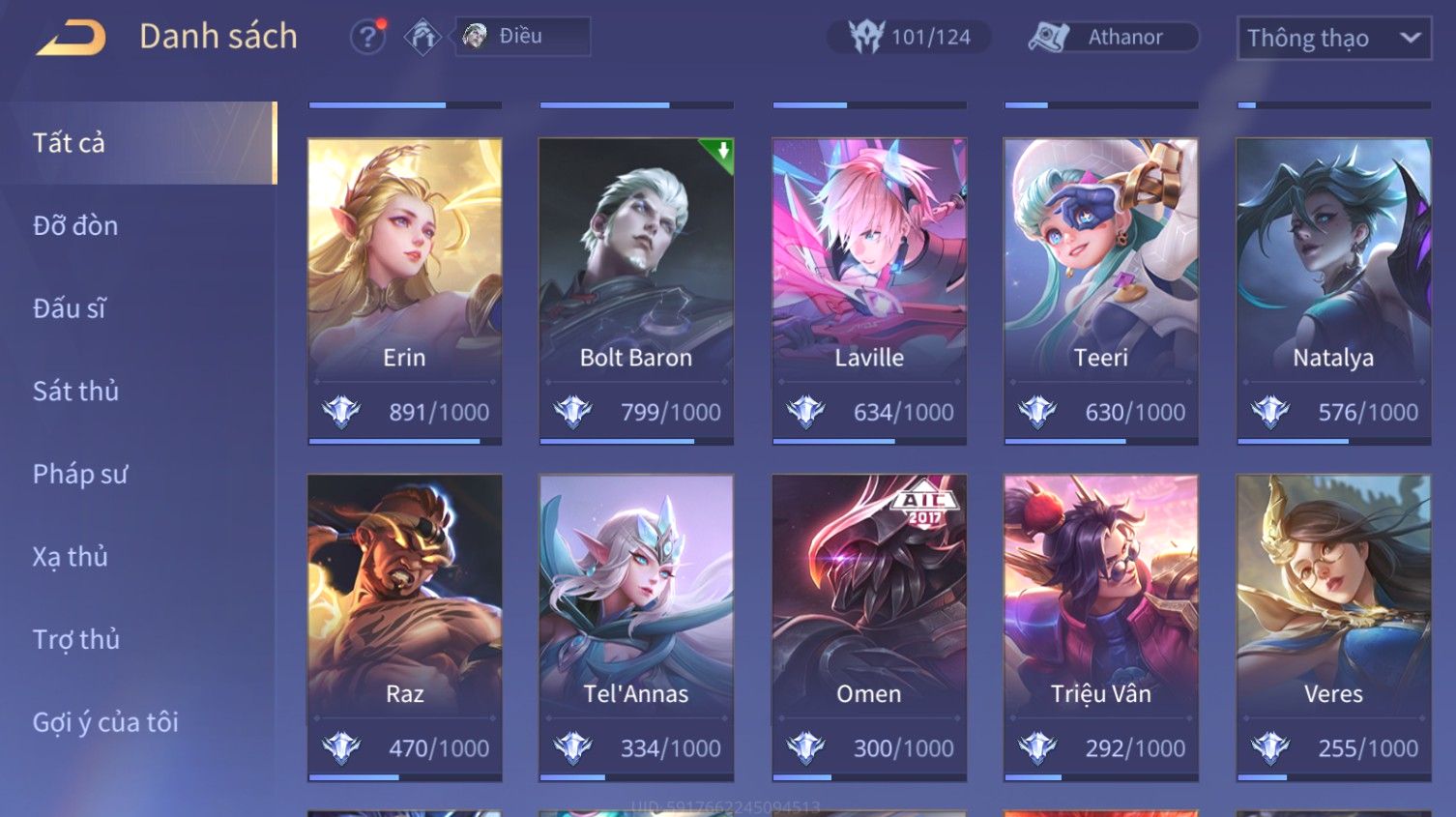The image size is (1456, 817).
Task: Open the Thông thạo sort dropdown
Action: pos(1334,39)
